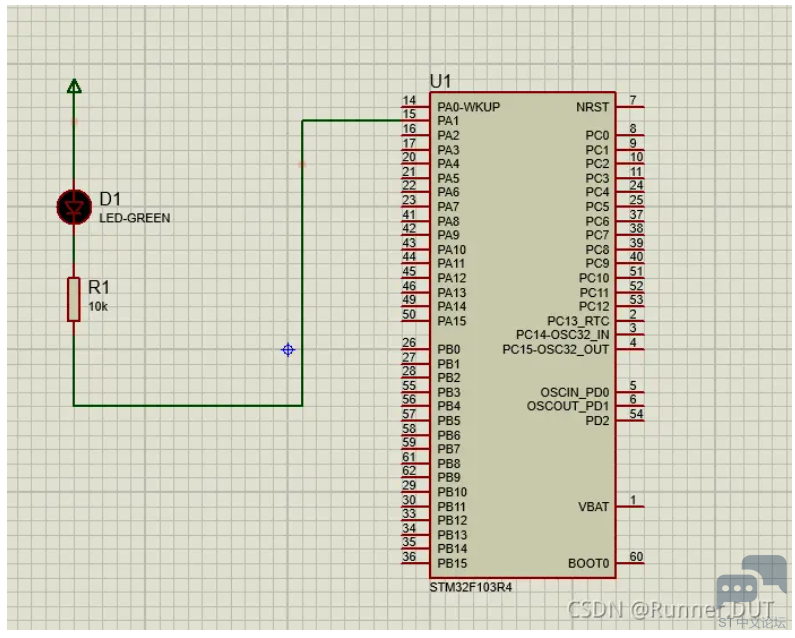Click the PB3 pin label
This screenshot has width=795, height=638.
click(449, 393)
